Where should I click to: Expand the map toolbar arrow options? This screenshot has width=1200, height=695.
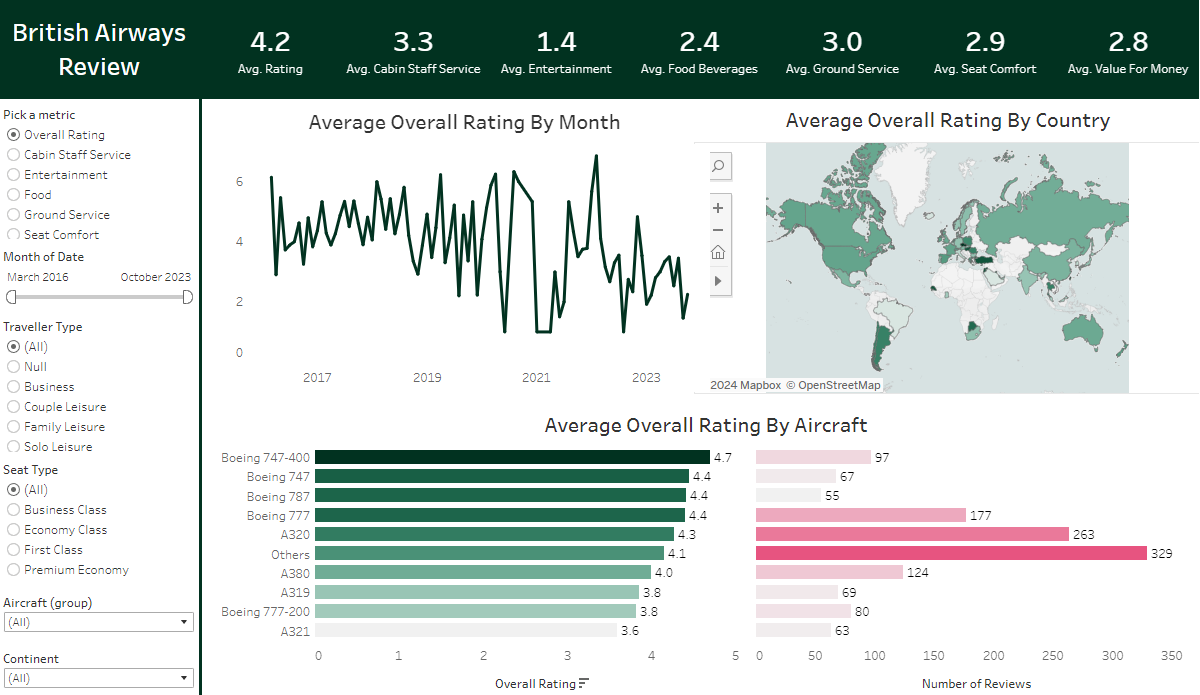click(x=718, y=281)
